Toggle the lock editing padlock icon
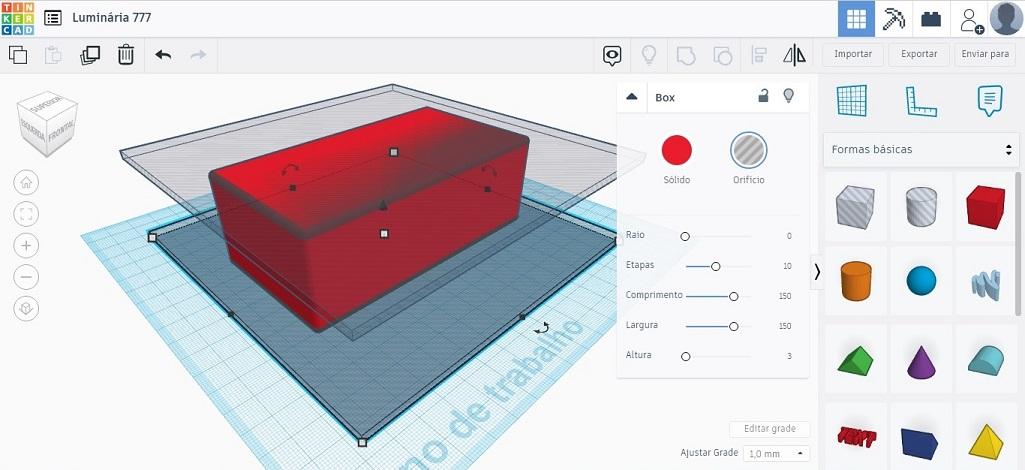 [763, 97]
